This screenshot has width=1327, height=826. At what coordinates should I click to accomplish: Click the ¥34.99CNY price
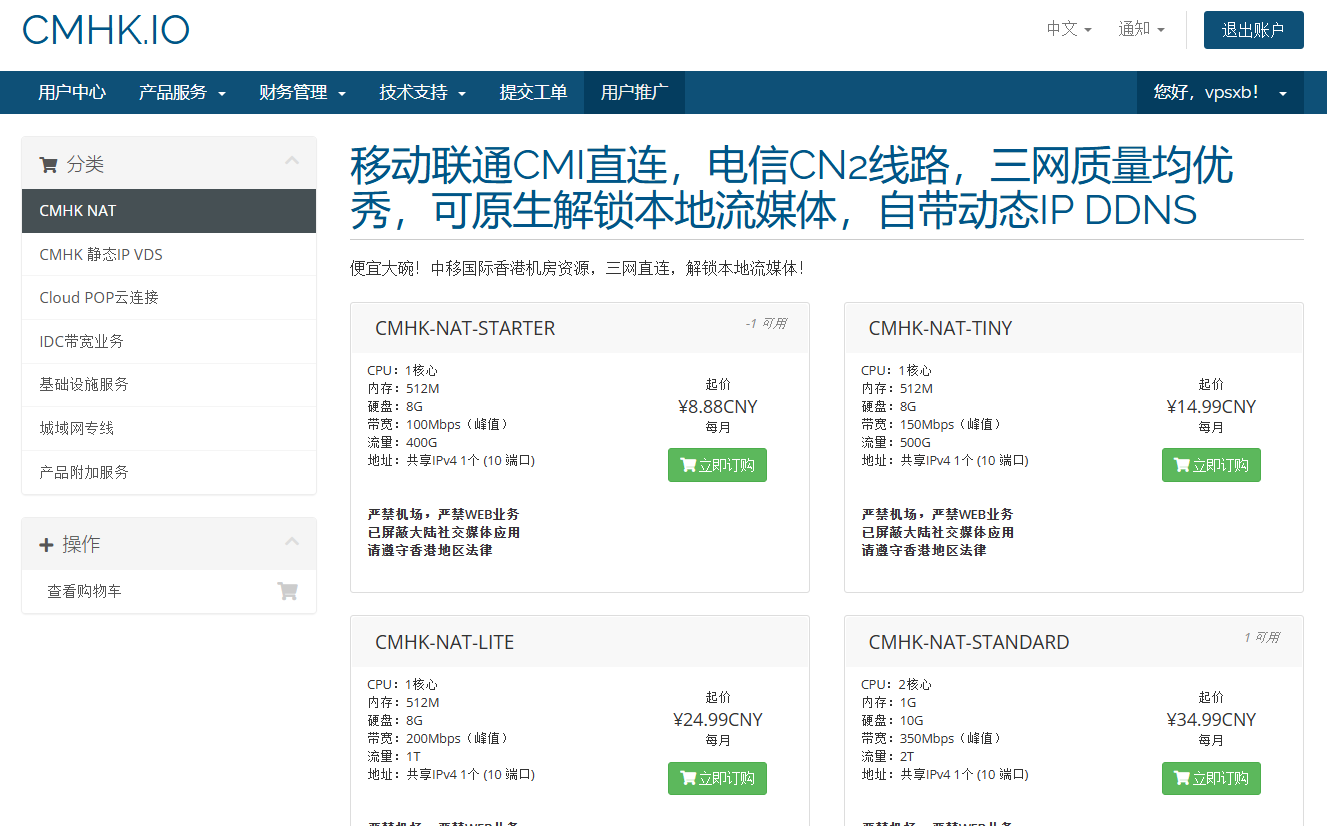pyautogui.click(x=1211, y=720)
